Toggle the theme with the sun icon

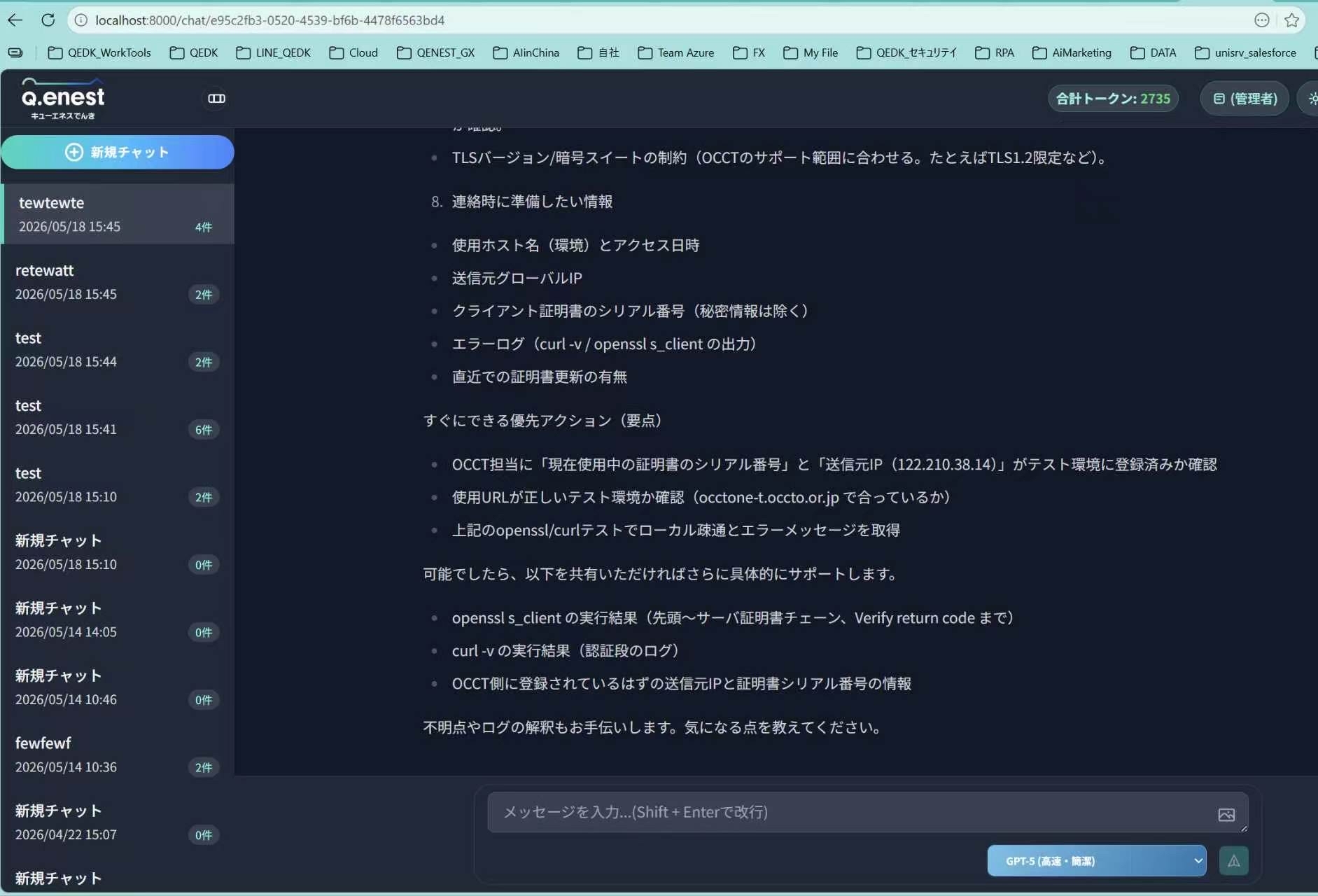[x=1311, y=99]
